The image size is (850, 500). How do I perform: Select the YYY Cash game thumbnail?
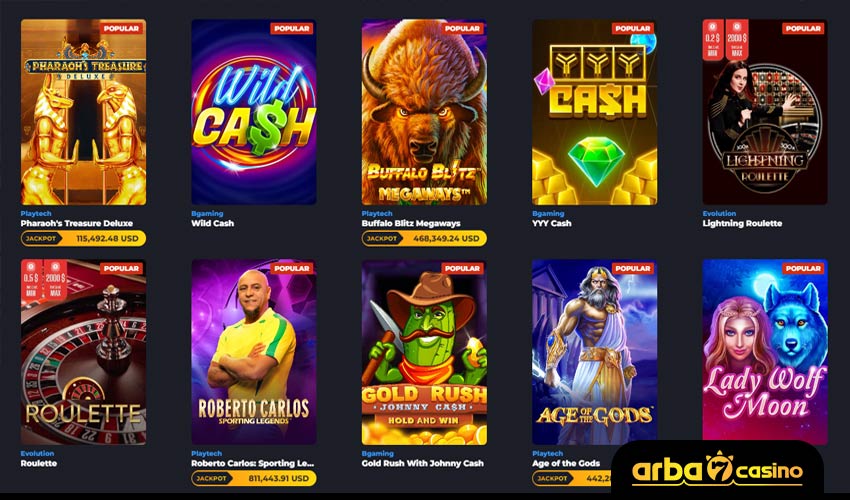(x=595, y=112)
